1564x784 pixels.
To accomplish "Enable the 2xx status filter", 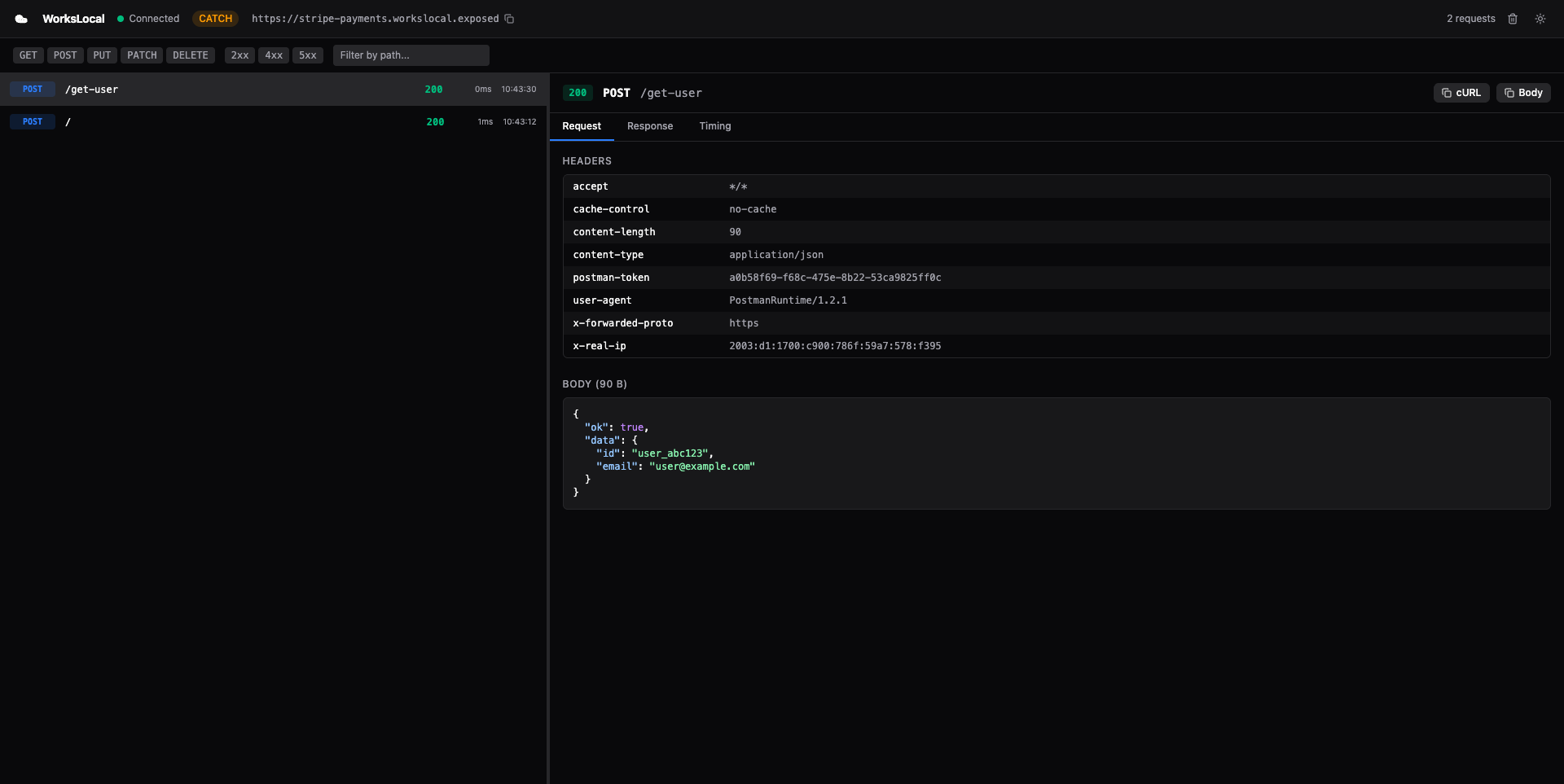I will pos(239,55).
